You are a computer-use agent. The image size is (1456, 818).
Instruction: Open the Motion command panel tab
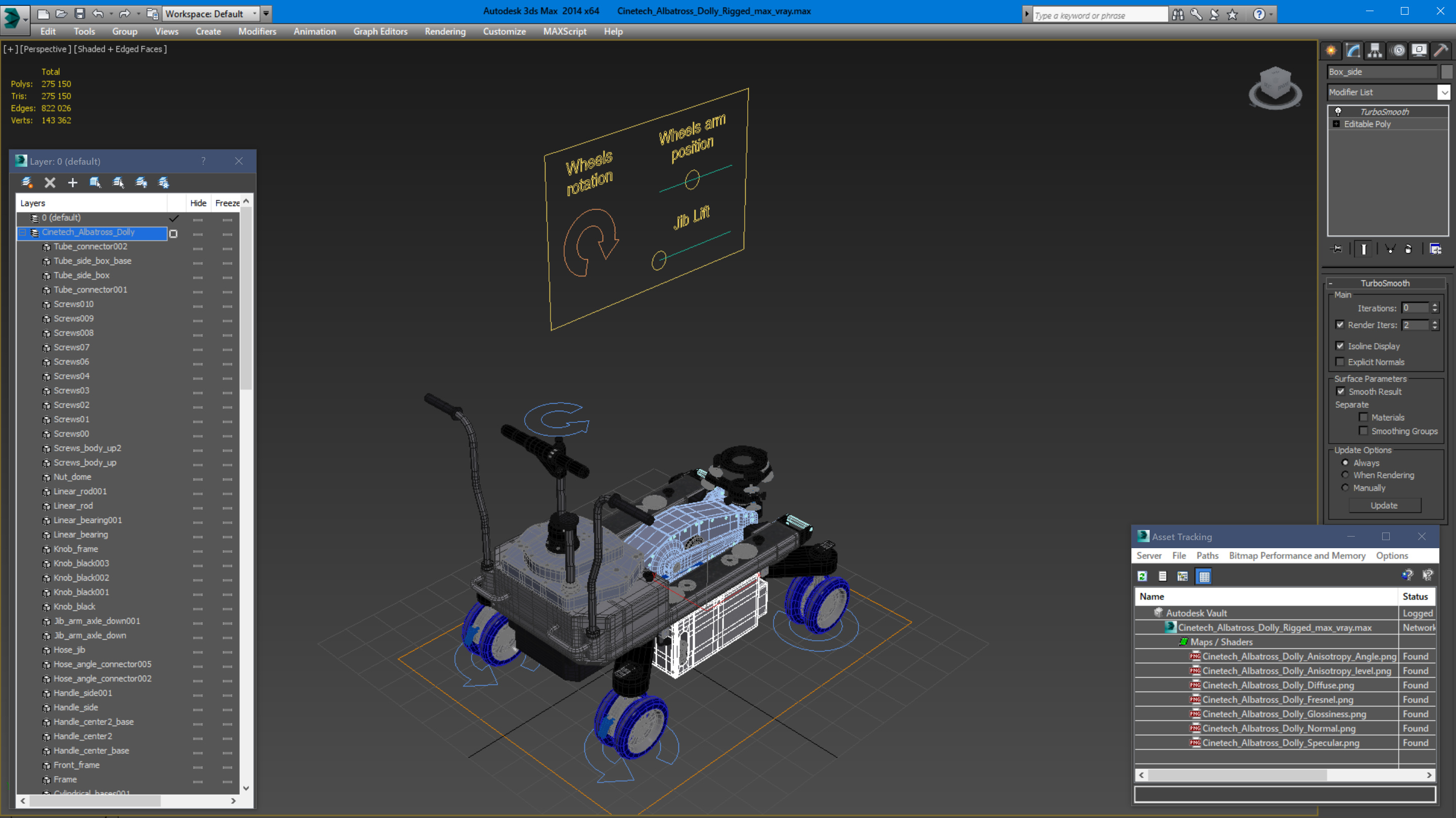click(x=1398, y=51)
